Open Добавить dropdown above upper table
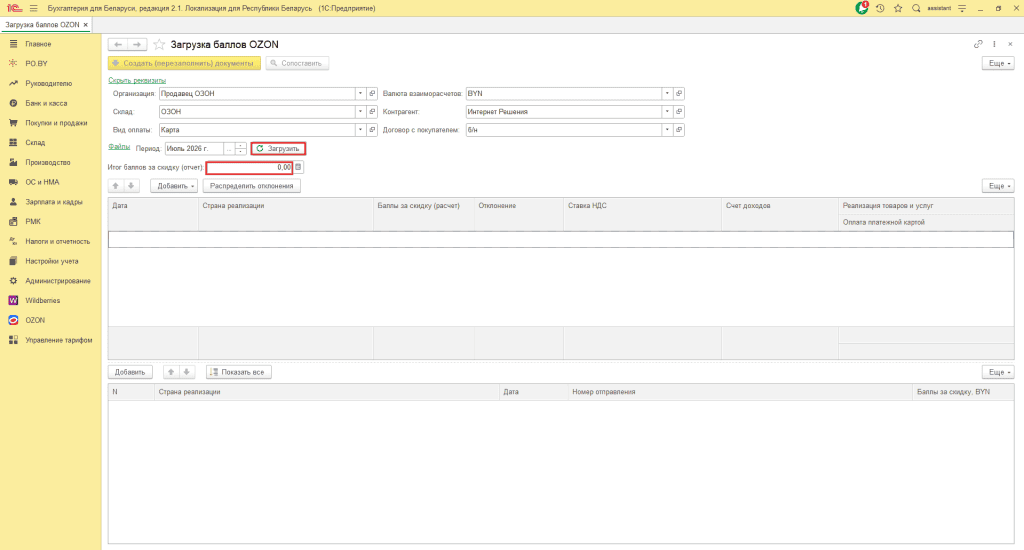1024x550 pixels. (174, 186)
